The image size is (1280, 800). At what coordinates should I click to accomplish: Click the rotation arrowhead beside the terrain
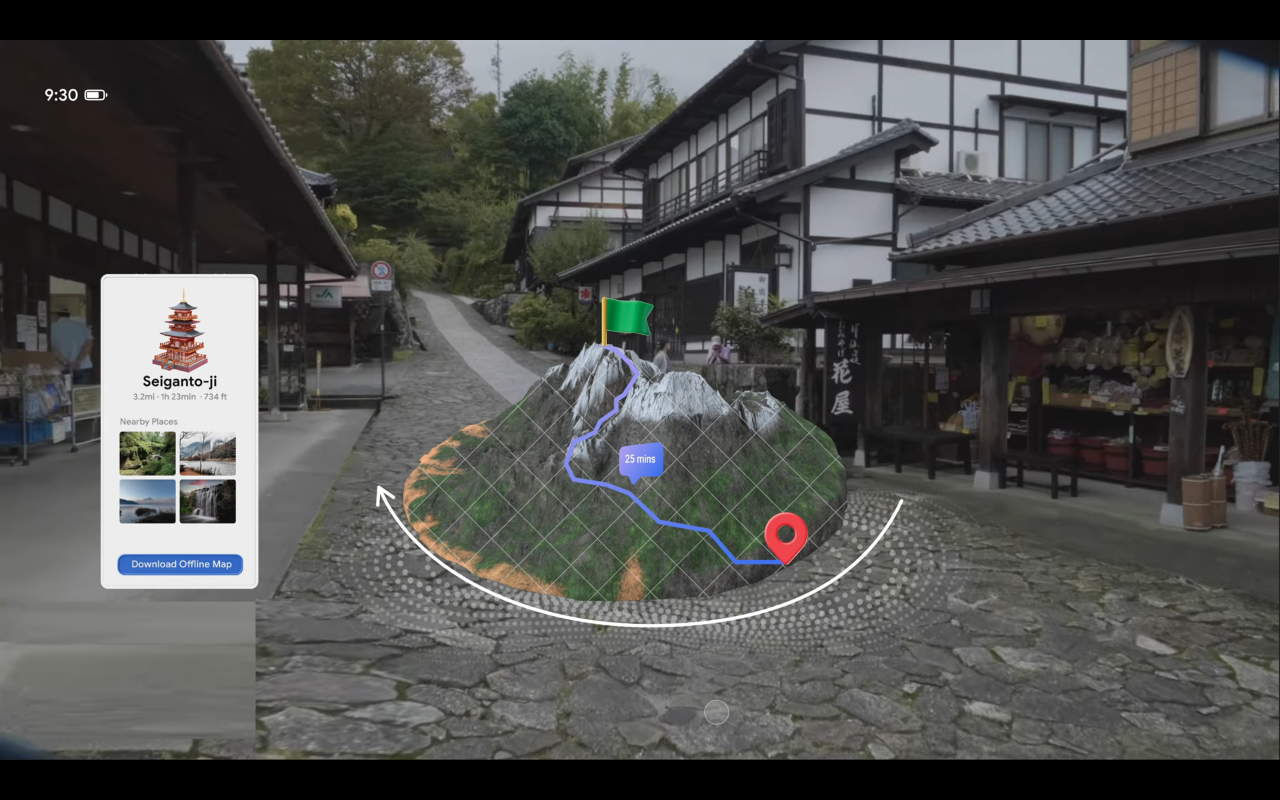pos(383,494)
